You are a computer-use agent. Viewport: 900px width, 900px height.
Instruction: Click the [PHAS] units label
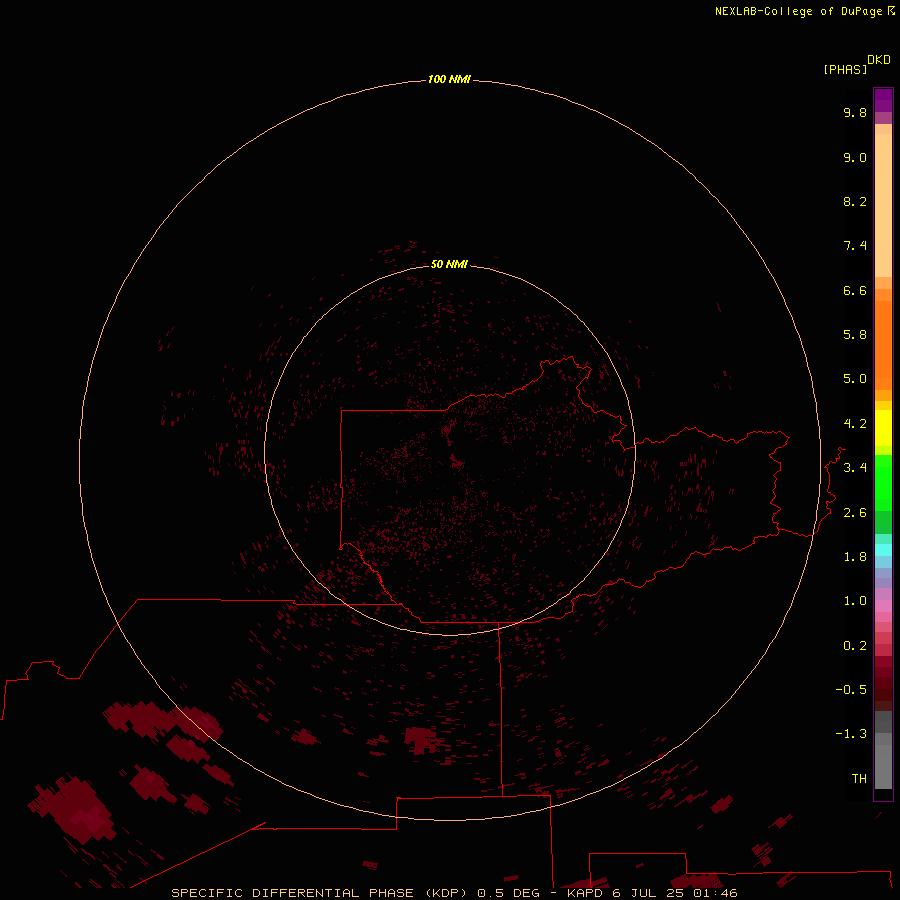click(x=845, y=70)
